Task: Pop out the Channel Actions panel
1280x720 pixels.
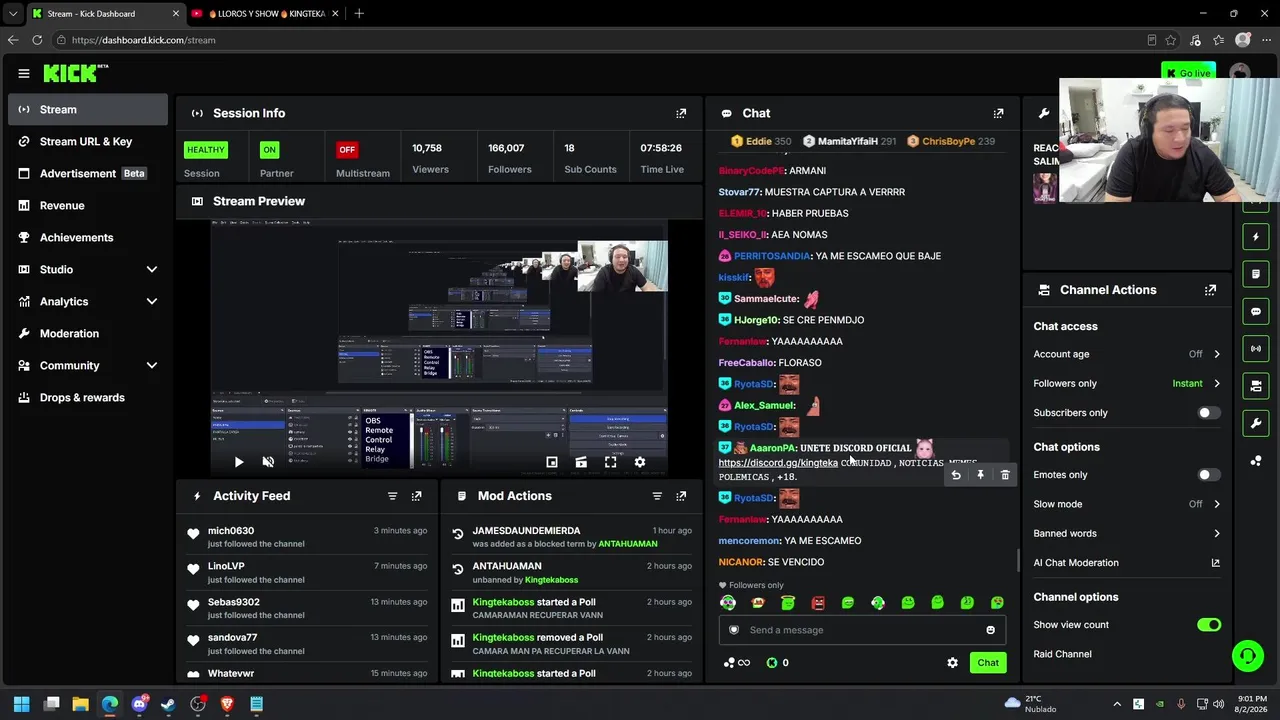Action: pos(1210,290)
